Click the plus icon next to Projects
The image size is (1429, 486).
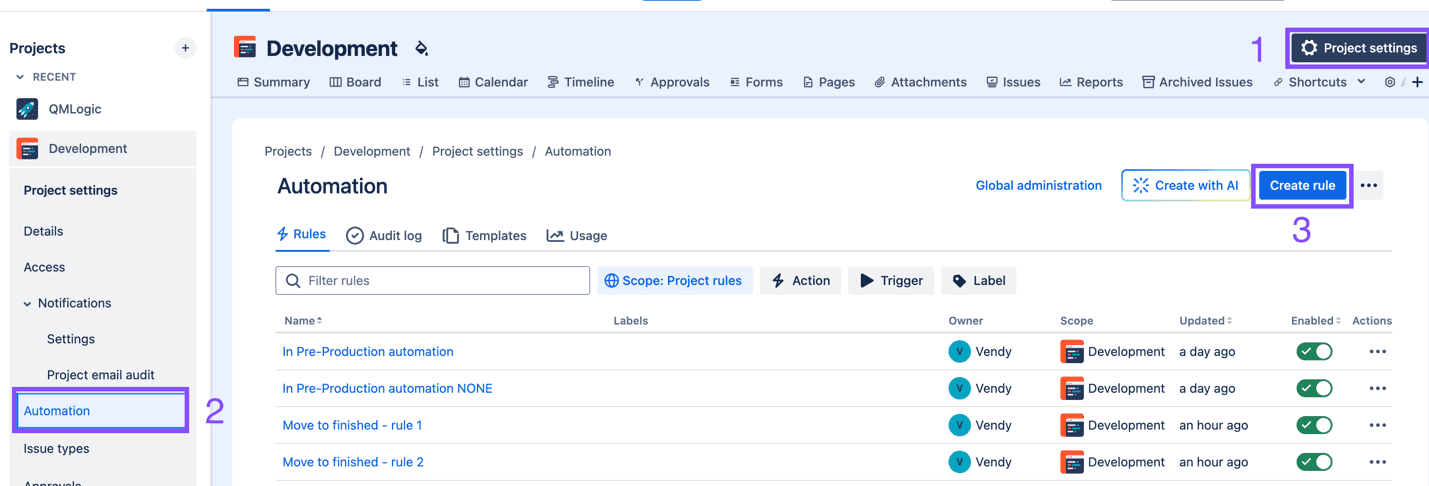tap(185, 48)
